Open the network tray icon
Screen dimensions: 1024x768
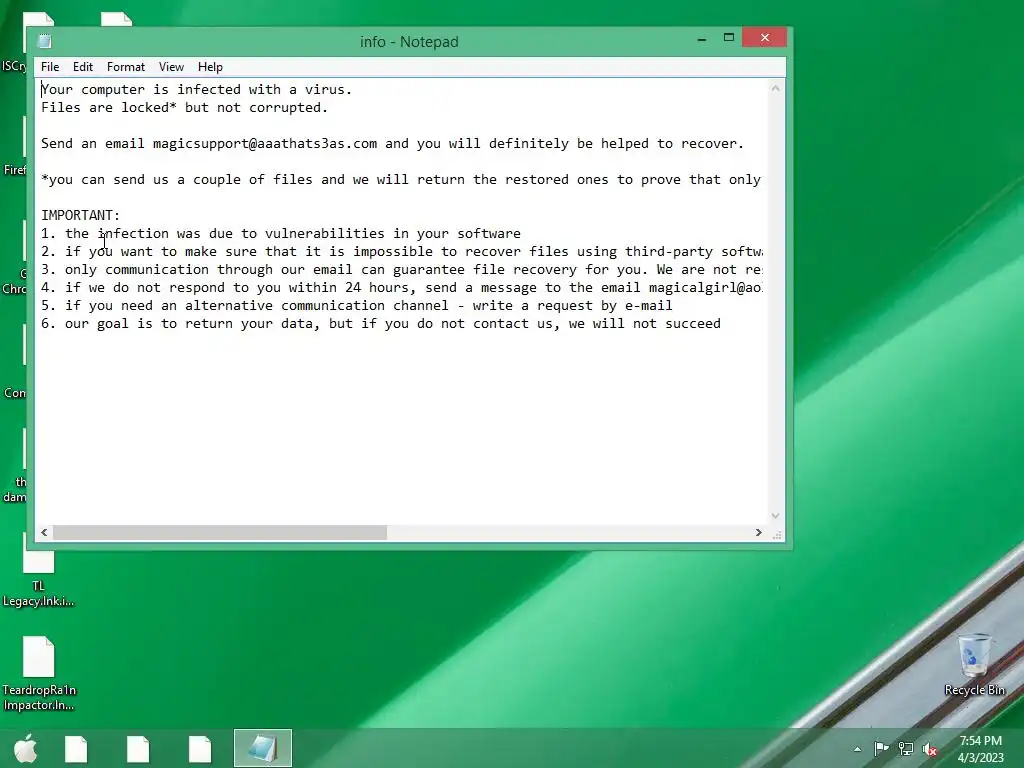(x=906, y=749)
